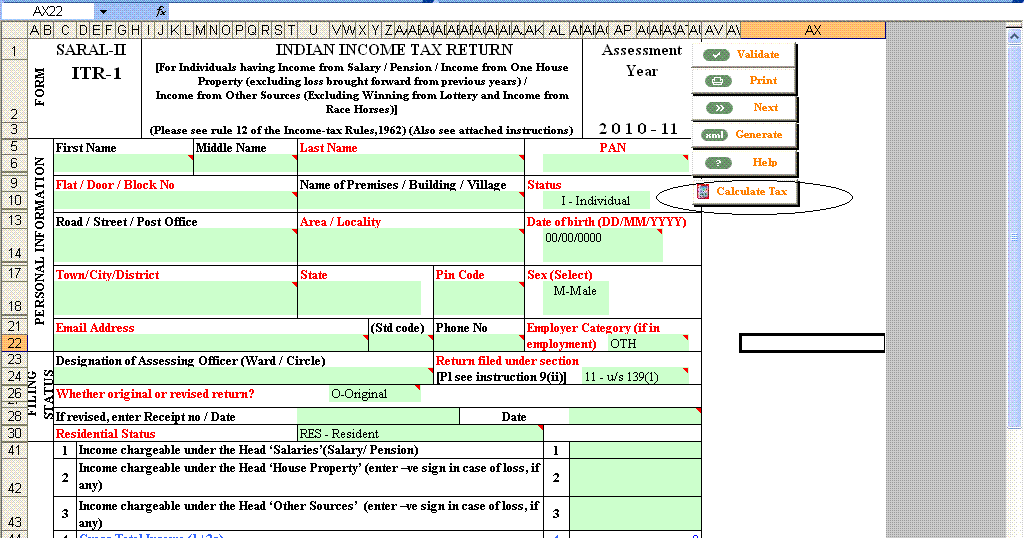Click the double-arrow icon on Next
1024x538 pixels.
[718, 108]
